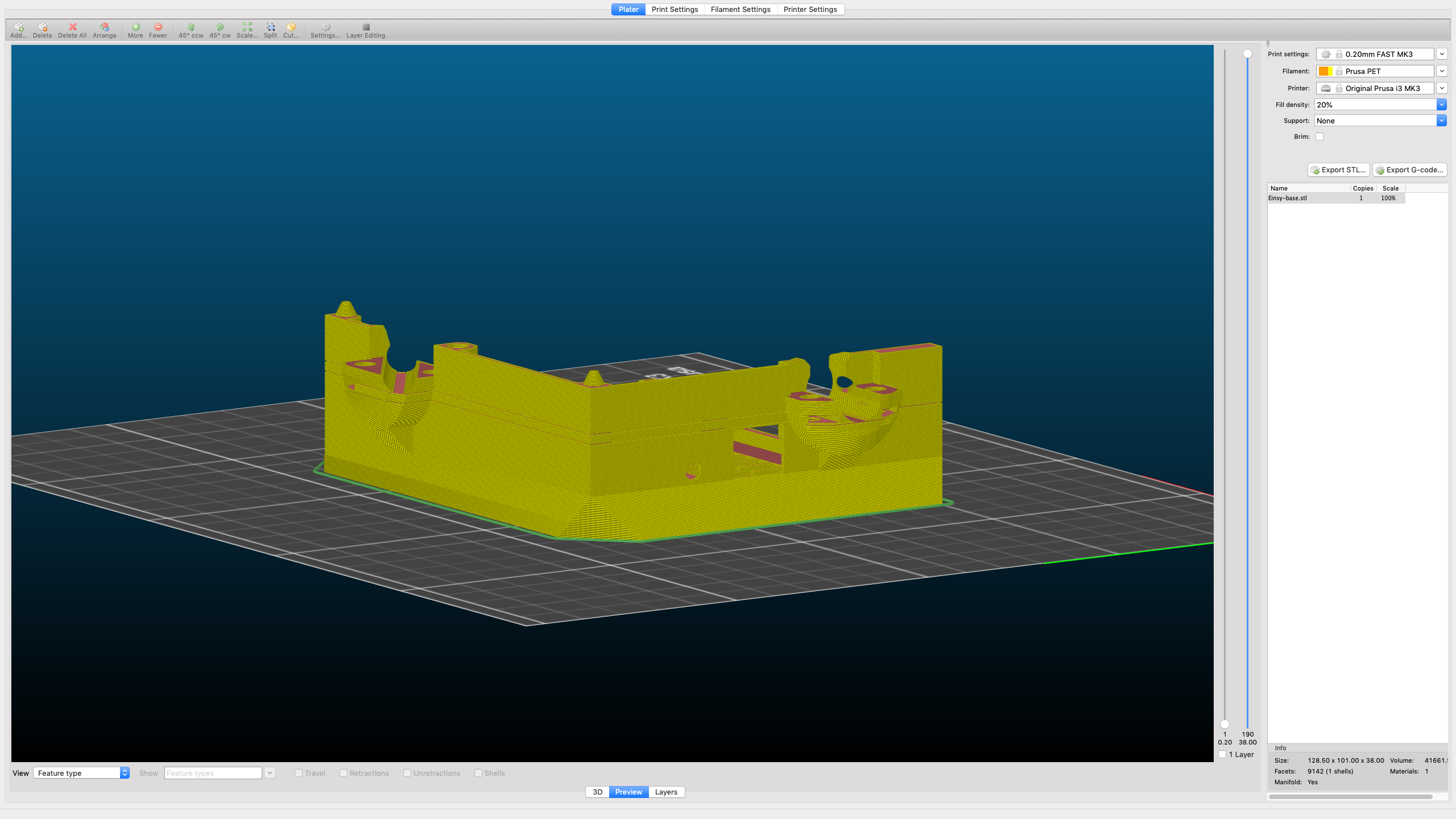Switch to Filament Settings tab
Image resolution: width=1456 pixels, height=819 pixels.
tap(741, 9)
